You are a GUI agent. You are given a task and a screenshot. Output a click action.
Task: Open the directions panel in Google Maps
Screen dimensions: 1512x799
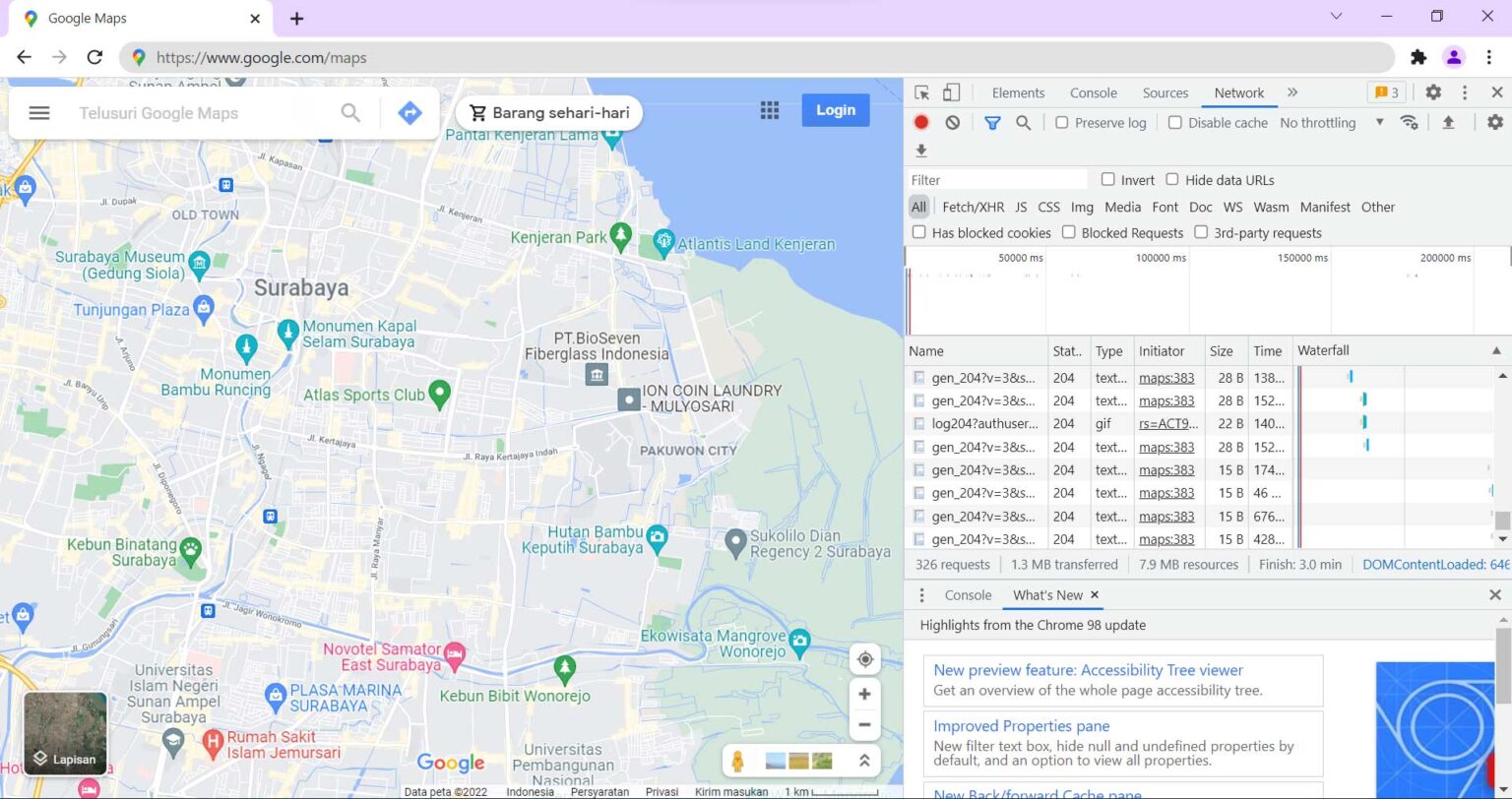pos(410,112)
